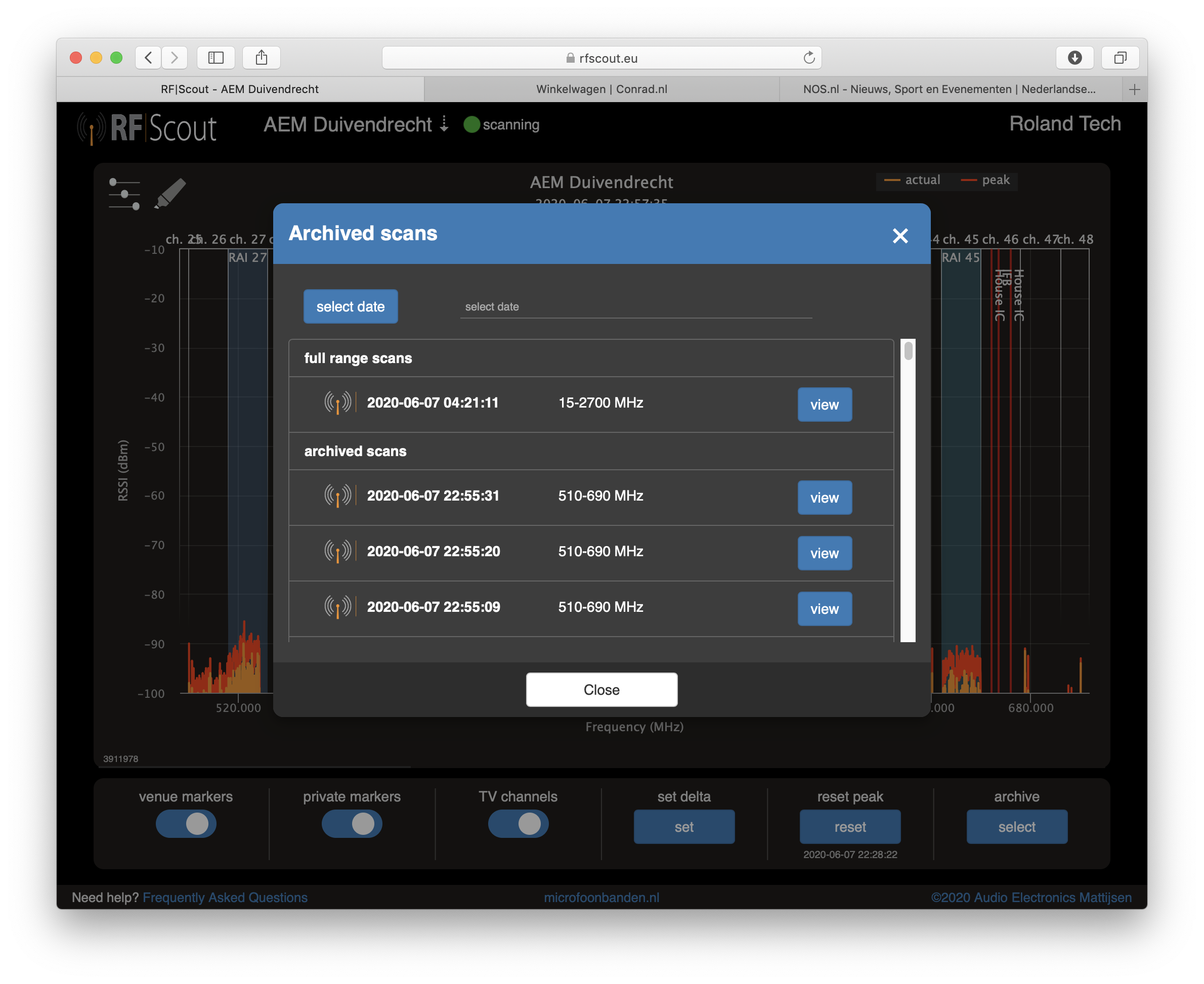Open the microfoonbanden.nl link
1204x984 pixels.
pos(601,897)
